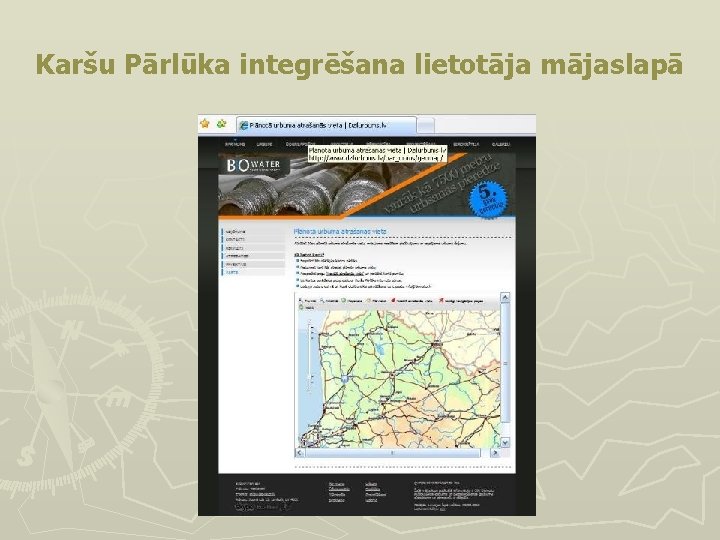This screenshot has height=540, width=720.
Task: Click the underlined link in the bulleted instructions
Action: click(347, 273)
